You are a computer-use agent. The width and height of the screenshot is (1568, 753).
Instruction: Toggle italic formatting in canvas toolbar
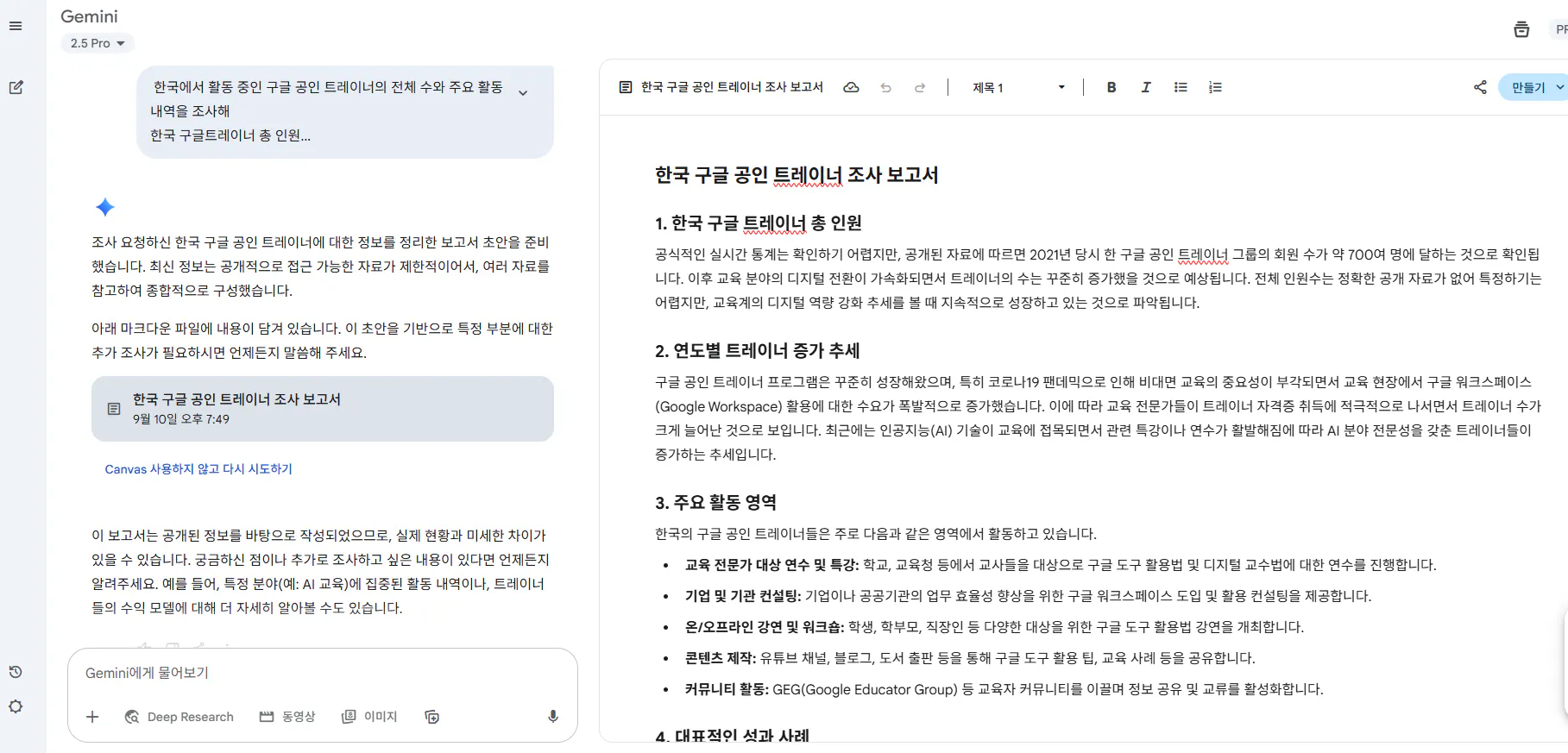1146,87
